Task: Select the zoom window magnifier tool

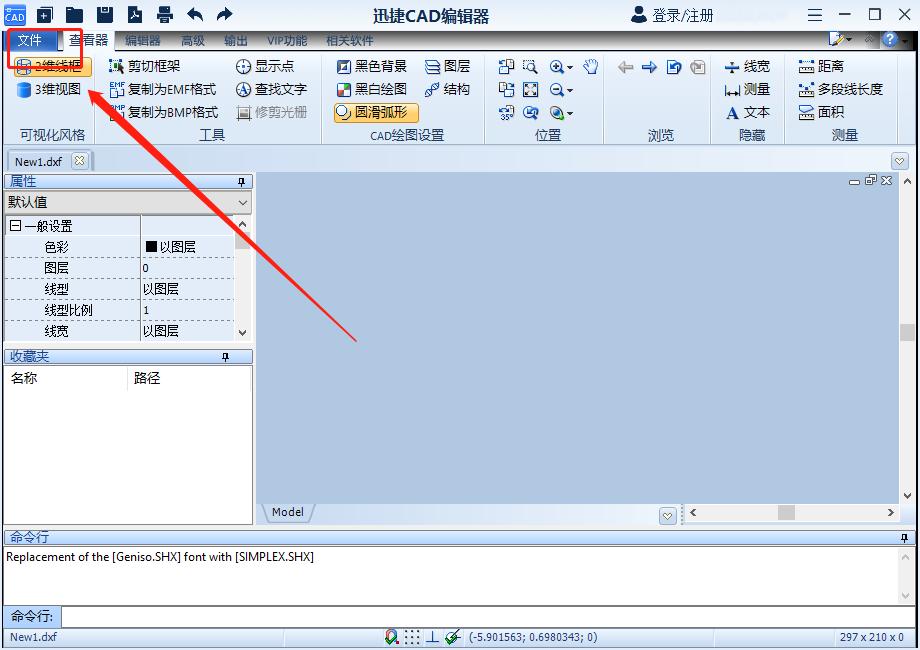Action: click(x=530, y=66)
